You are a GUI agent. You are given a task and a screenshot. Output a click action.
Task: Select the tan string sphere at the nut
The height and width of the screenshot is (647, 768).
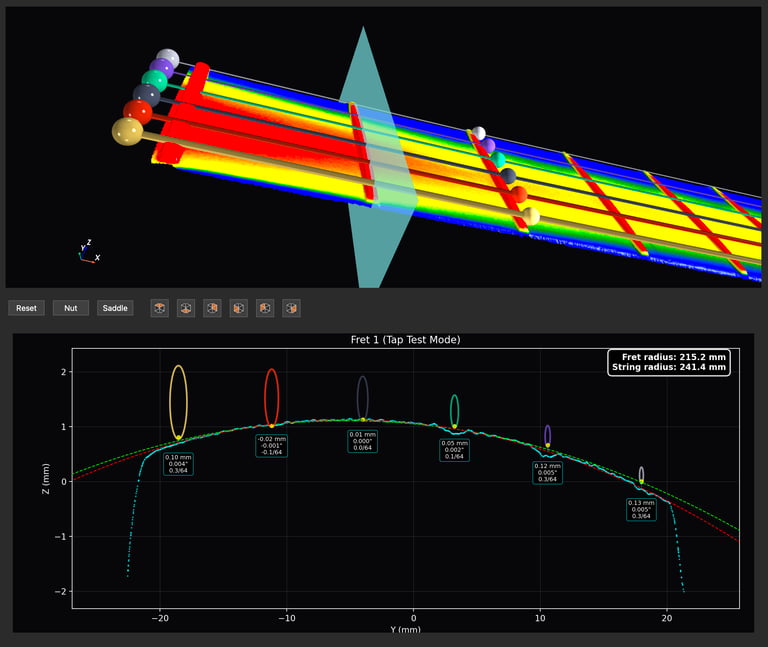(127, 132)
